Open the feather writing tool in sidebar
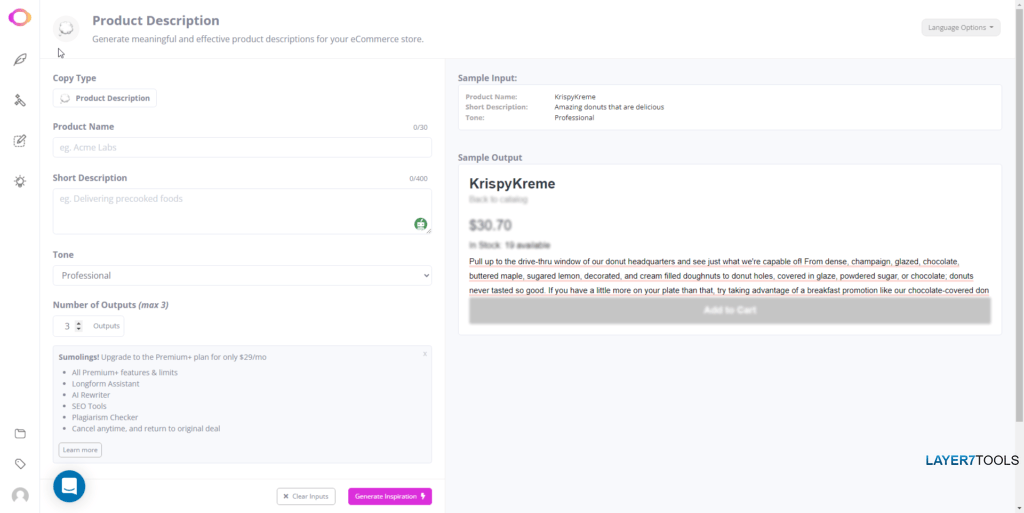Screen dimensions: 1024x513 click(20, 60)
